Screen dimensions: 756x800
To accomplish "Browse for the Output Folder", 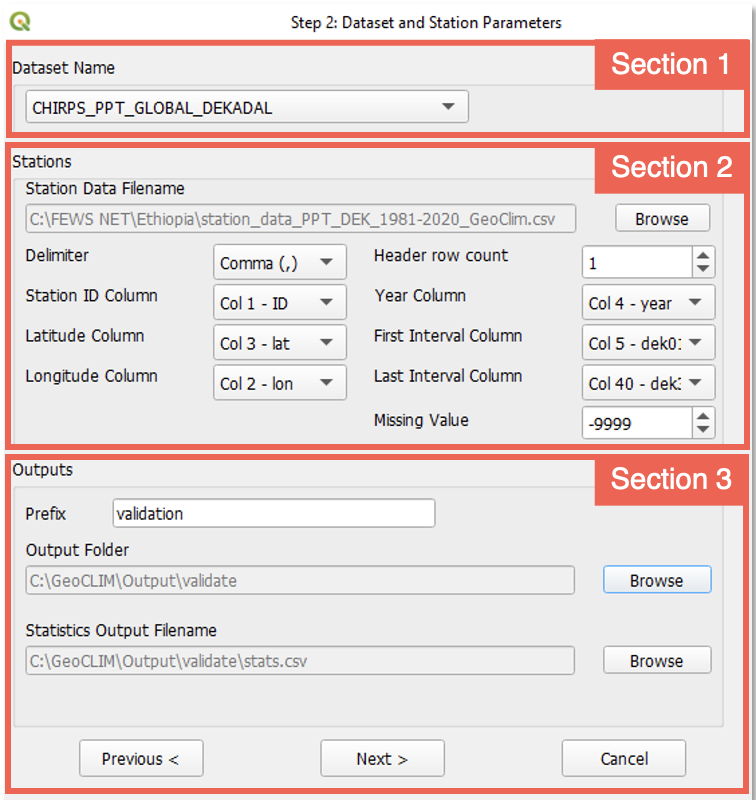I will click(656, 580).
